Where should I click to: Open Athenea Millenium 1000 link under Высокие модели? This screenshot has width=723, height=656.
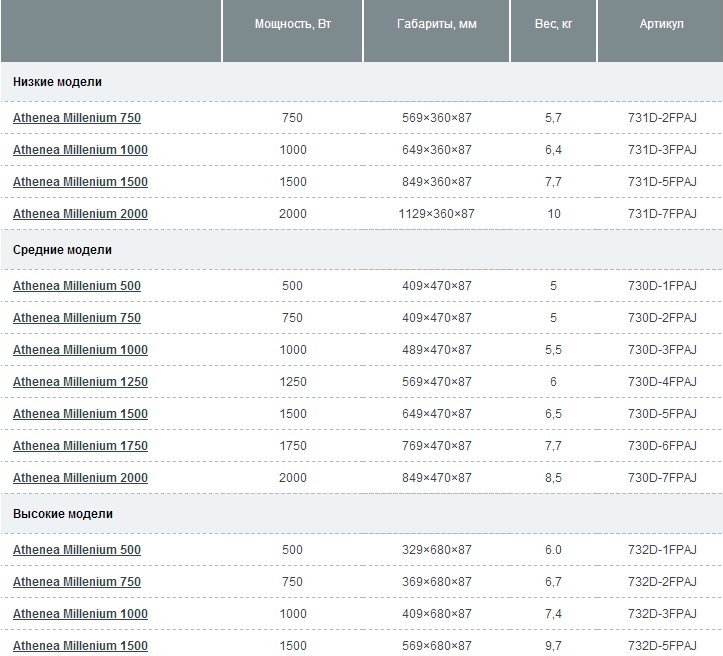pyautogui.click(x=80, y=614)
